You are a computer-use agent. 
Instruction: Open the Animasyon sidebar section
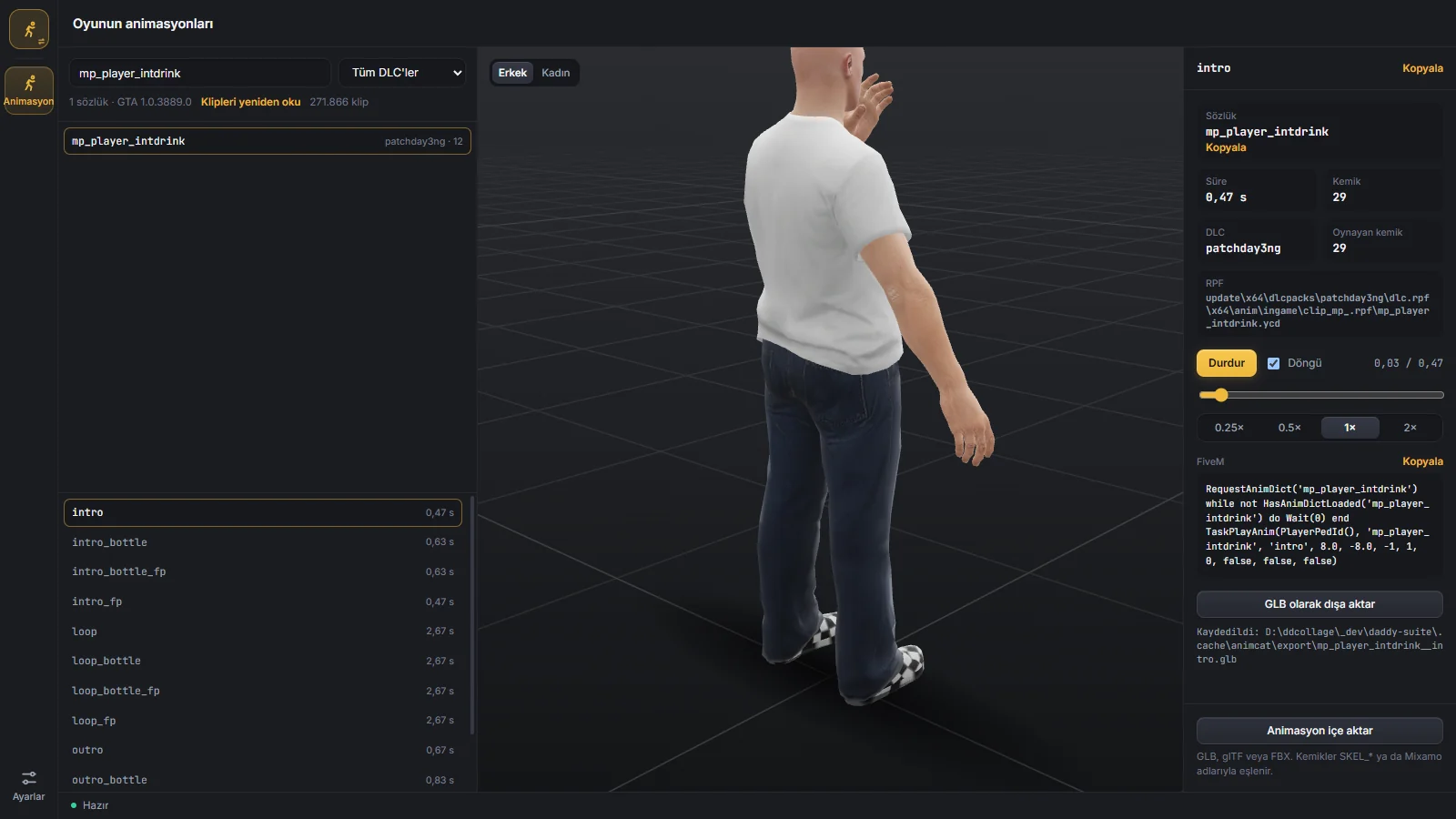29,90
